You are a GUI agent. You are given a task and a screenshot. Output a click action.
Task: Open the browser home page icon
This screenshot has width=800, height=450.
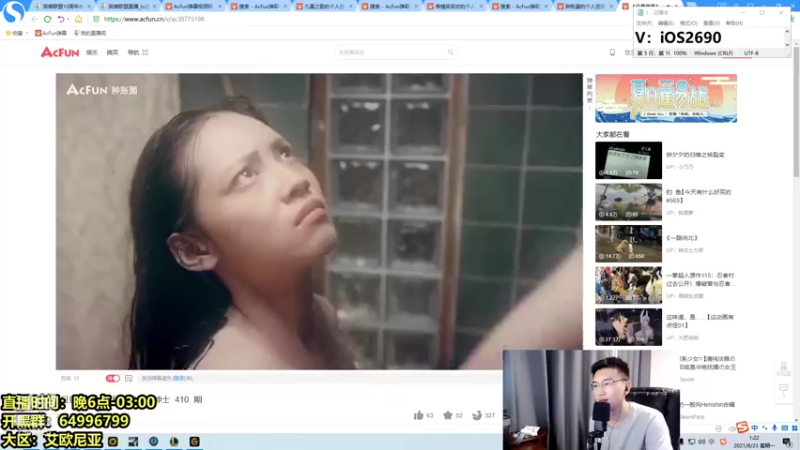coord(79,19)
